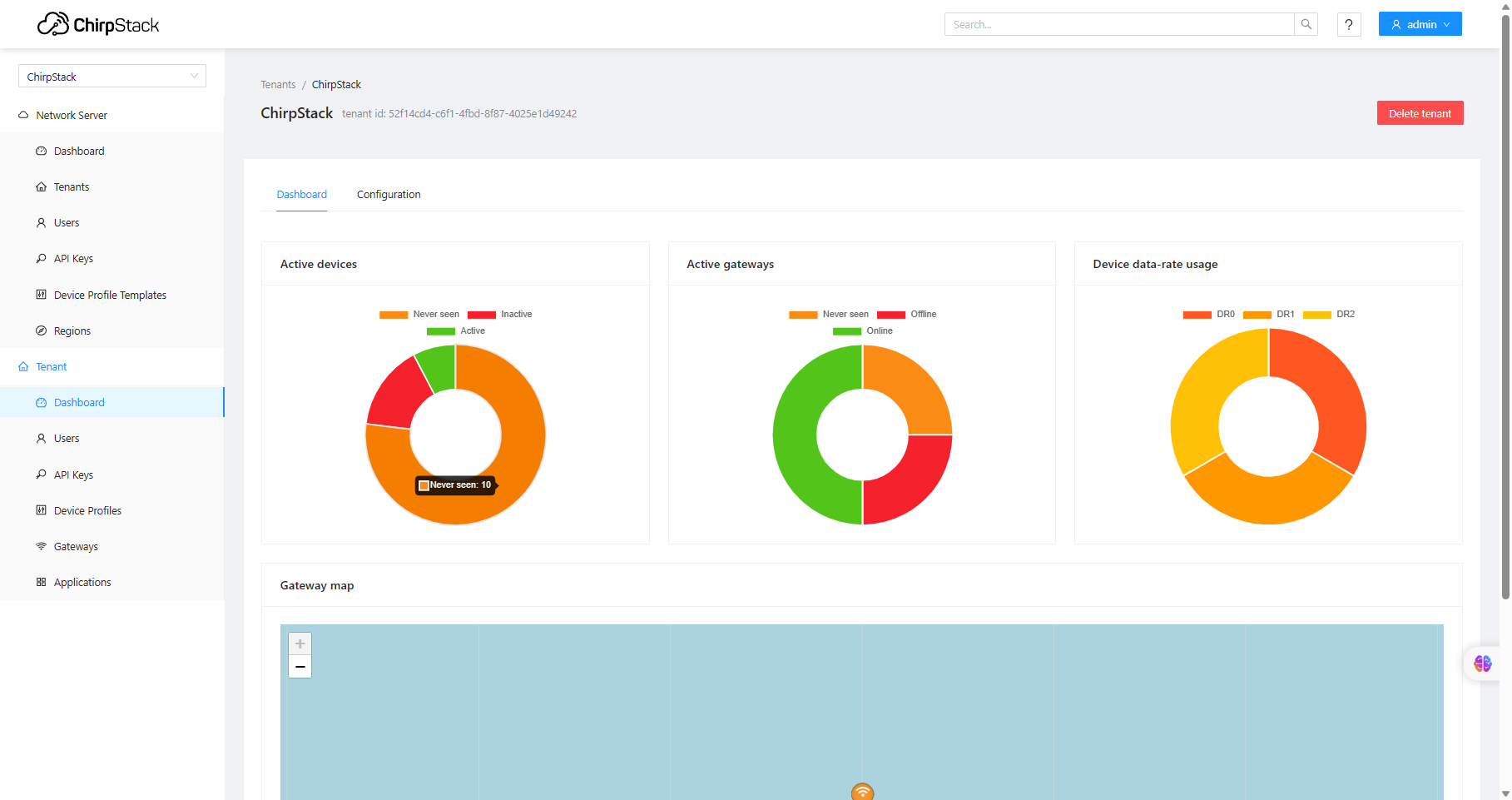Click the Regions compass icon
The height and width of the screenshot is (800, 1512).
tap(41, 330)
